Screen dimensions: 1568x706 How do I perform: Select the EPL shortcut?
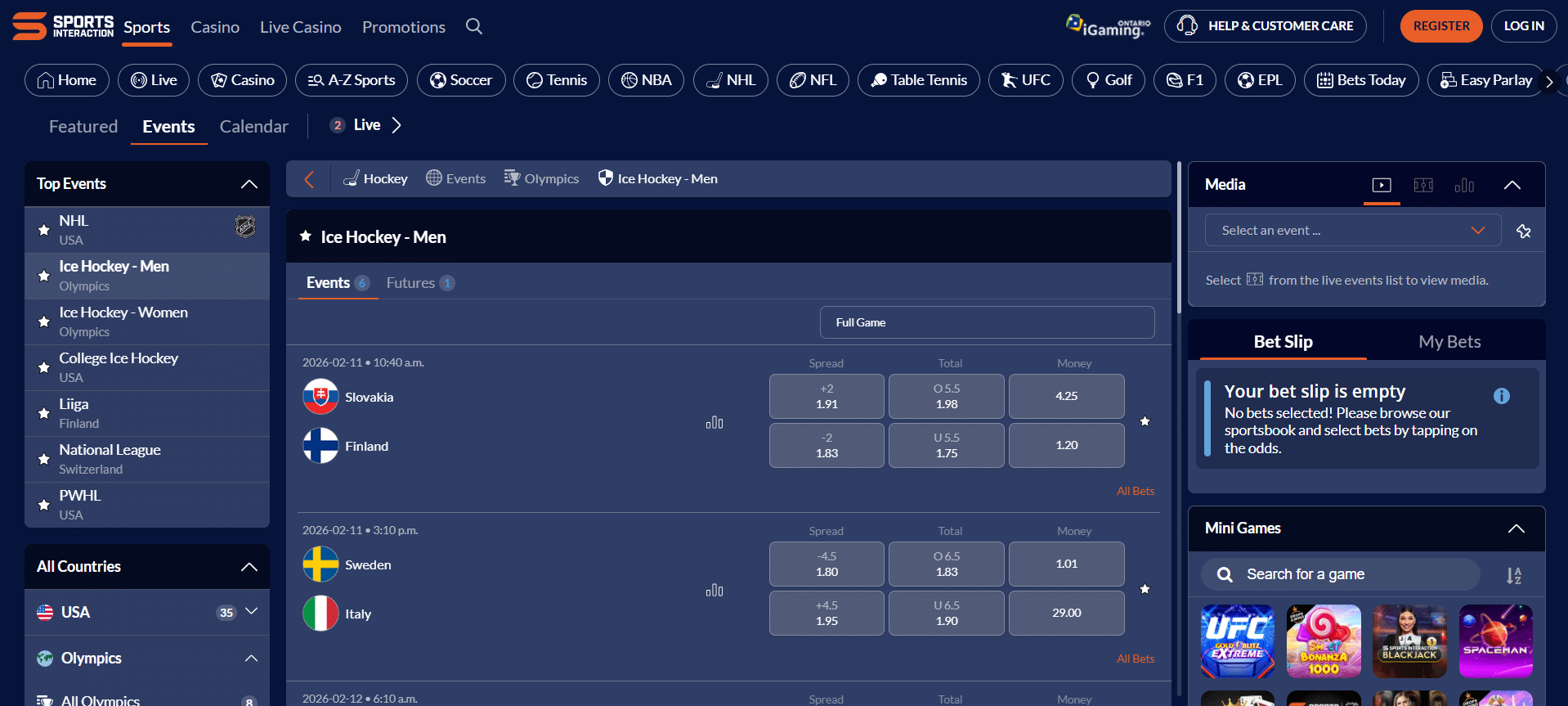[x=1260, y=80]
